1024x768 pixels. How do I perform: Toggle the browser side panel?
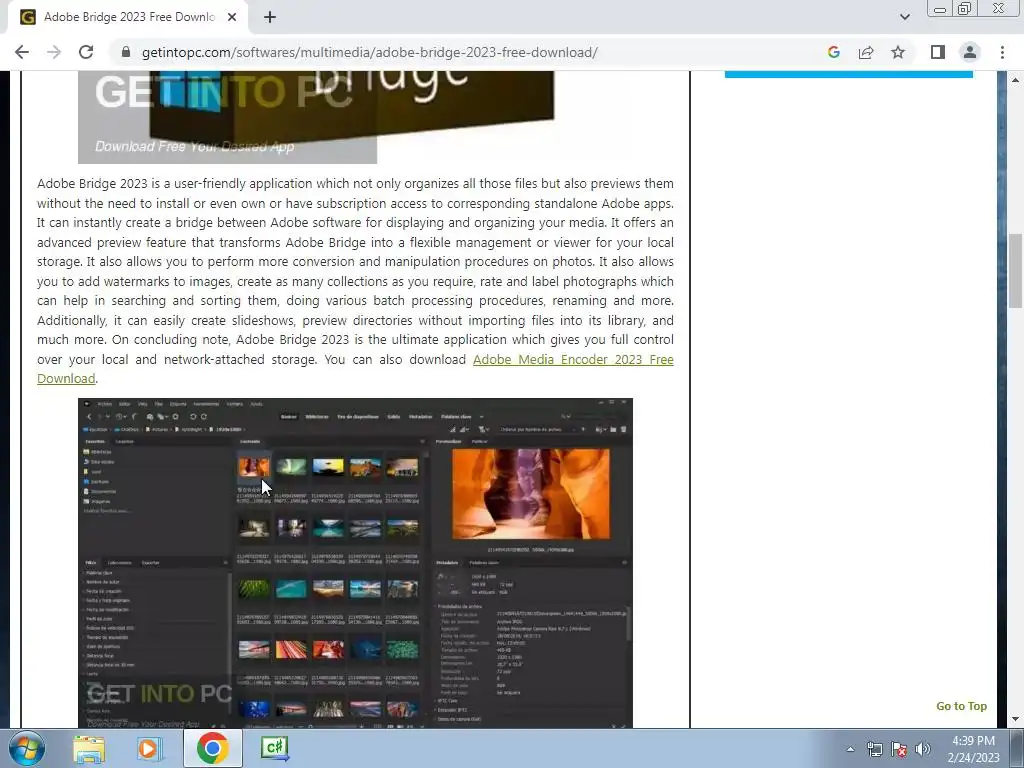(938, 52)
